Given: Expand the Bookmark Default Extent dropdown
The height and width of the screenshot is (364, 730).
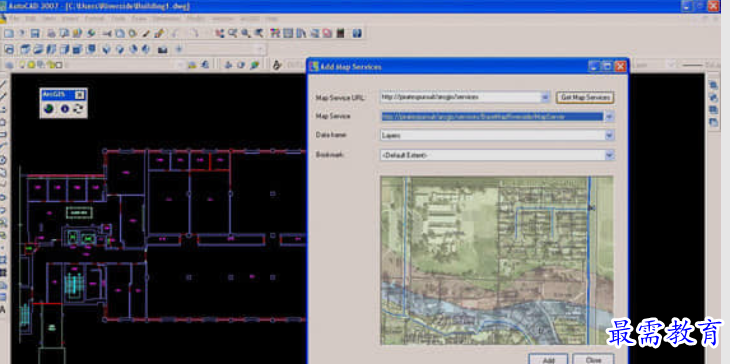Looking at the screenshot, I should [x=609, y=155].
